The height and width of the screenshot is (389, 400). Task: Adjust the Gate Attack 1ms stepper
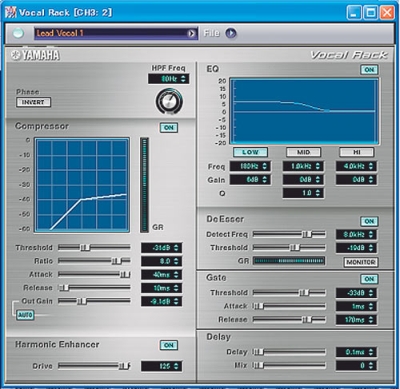click(371, 306)
